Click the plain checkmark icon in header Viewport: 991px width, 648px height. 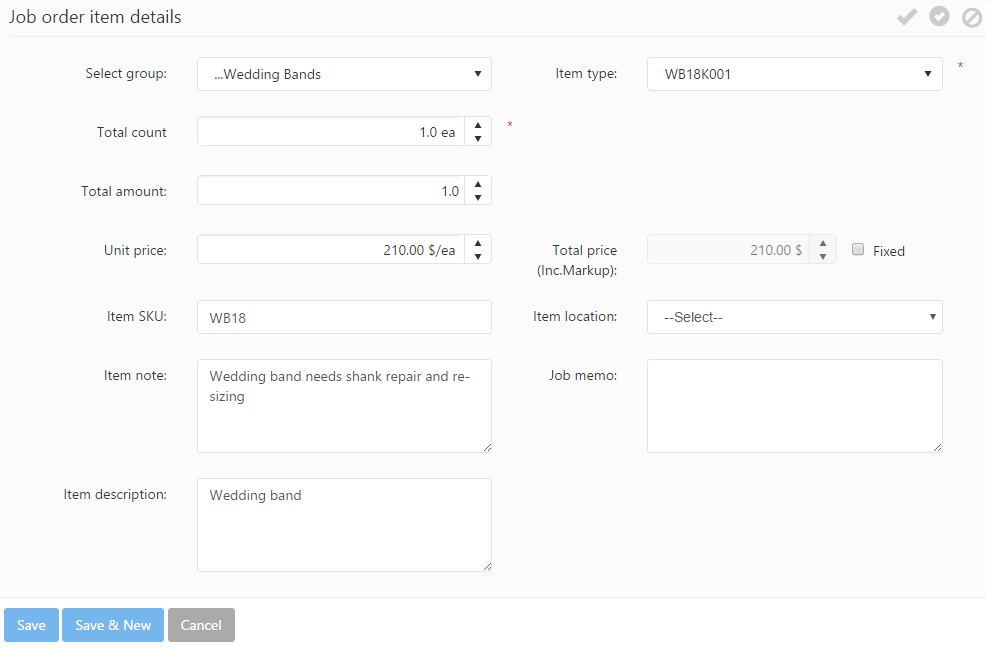coord(906,17)
